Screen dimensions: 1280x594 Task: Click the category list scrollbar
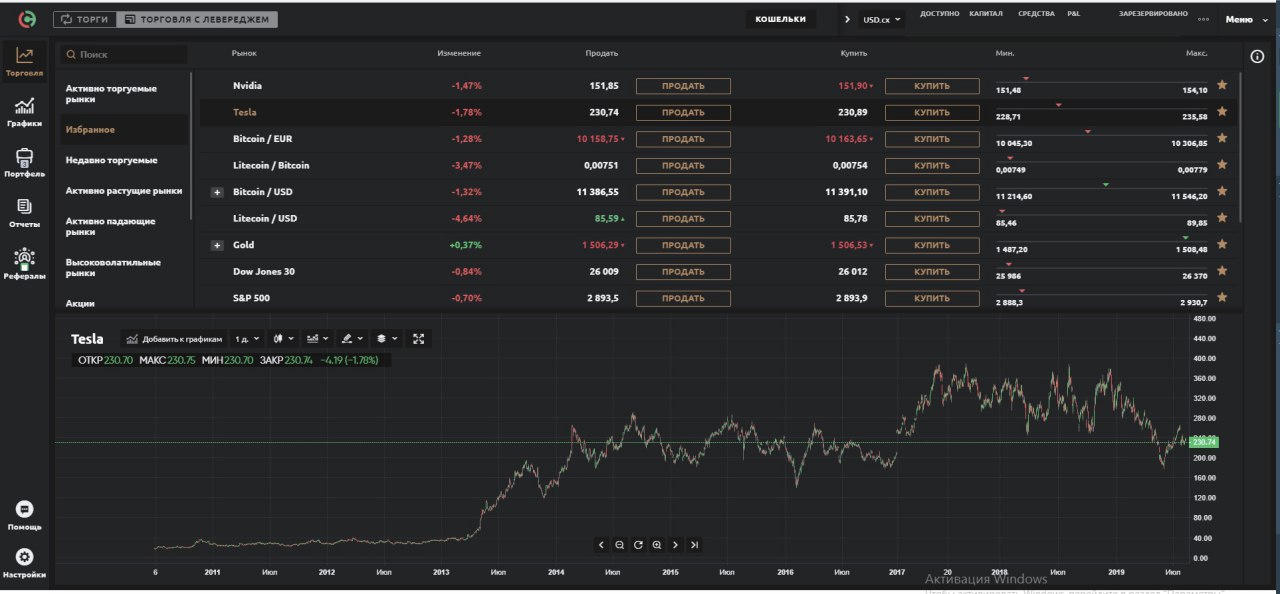(191, 146)
